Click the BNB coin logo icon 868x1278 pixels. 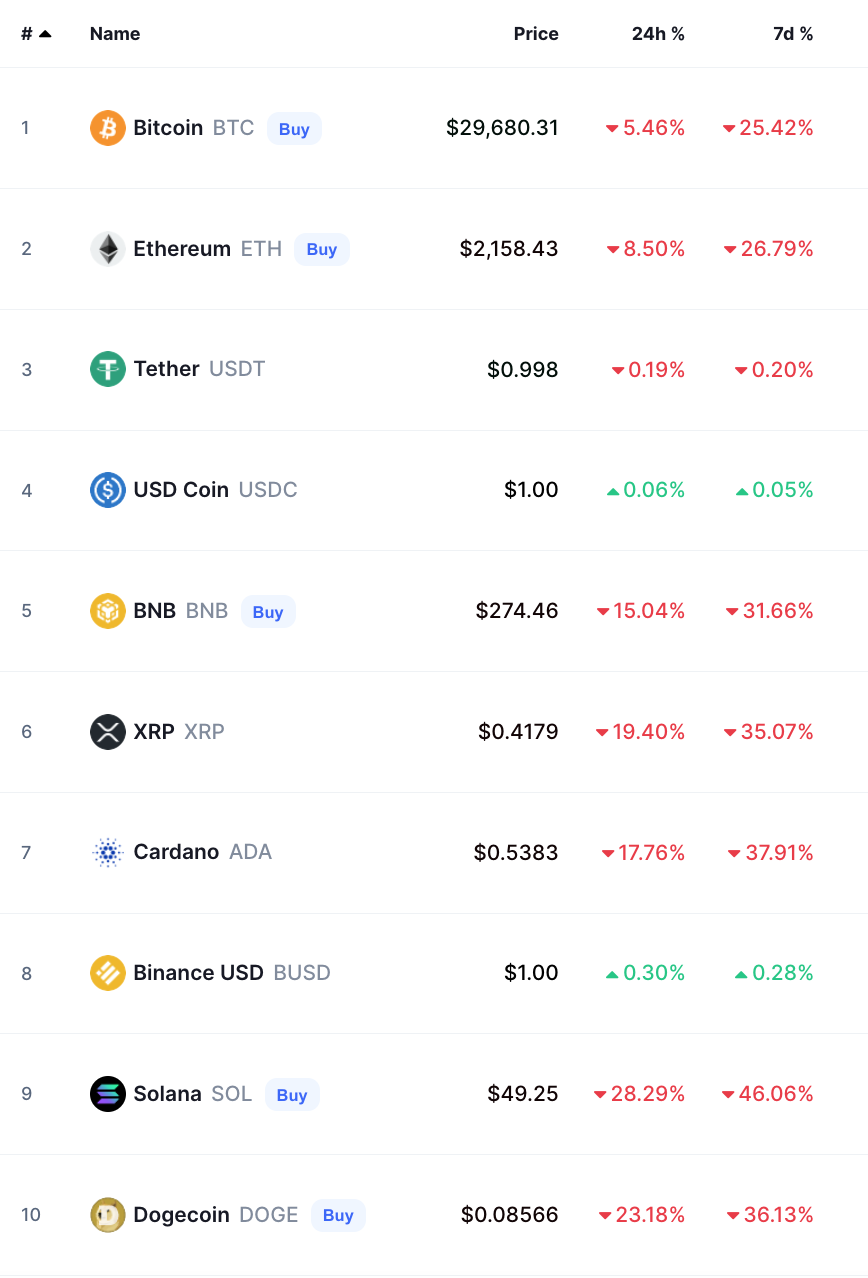tap(108, 611)
